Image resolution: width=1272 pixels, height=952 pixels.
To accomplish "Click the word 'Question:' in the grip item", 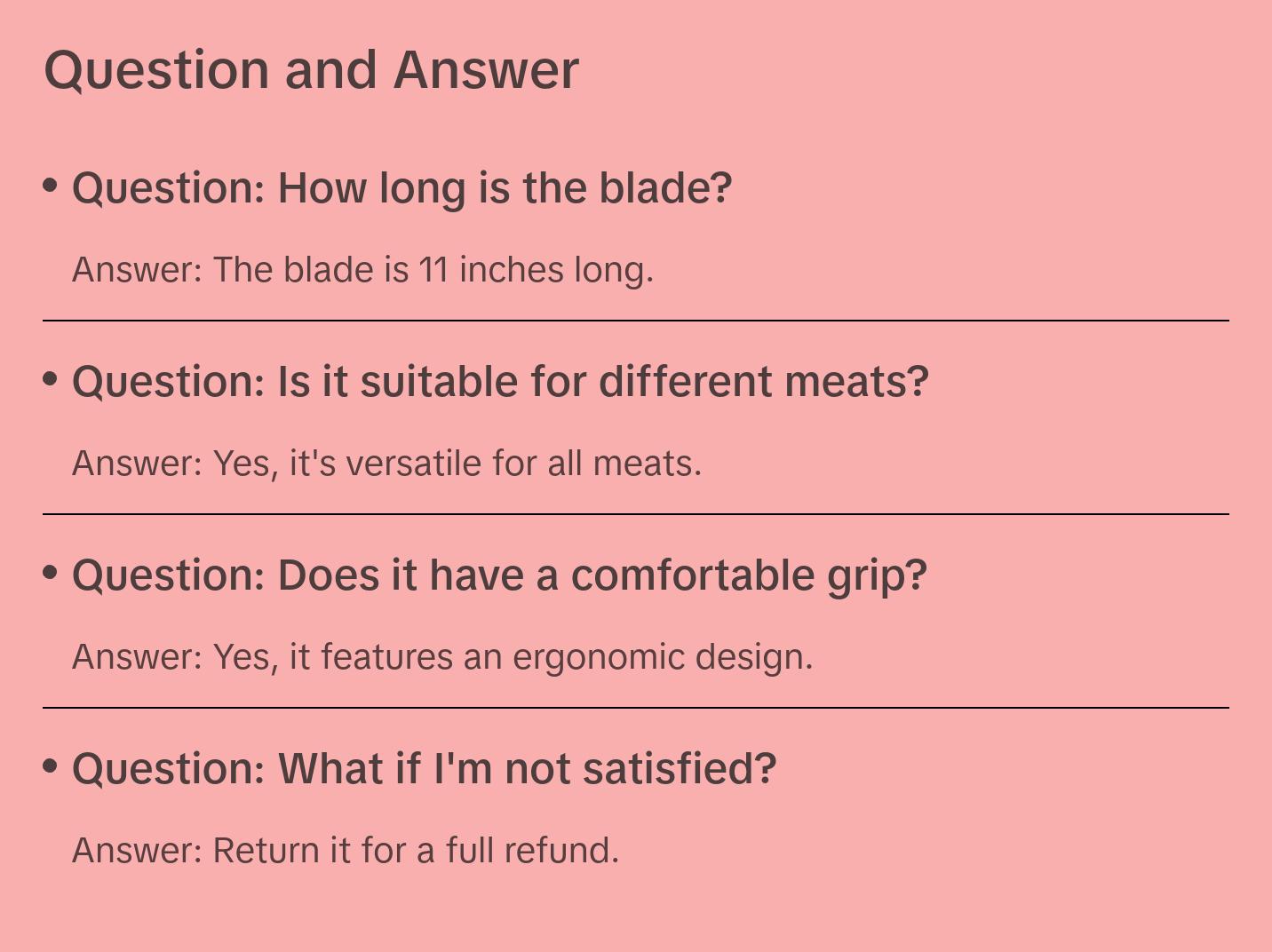I will coord(169,575).
